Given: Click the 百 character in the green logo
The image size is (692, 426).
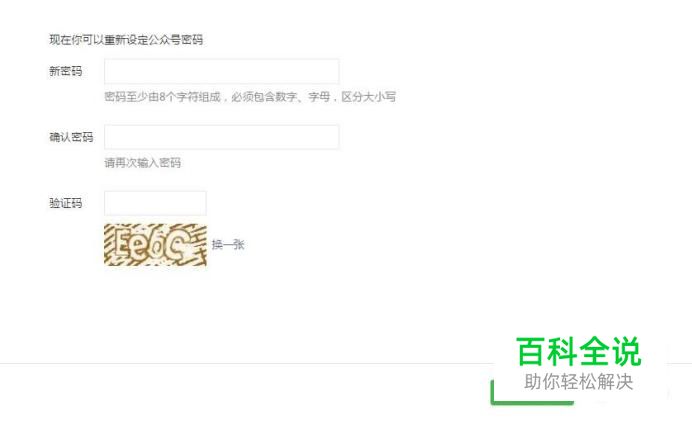Looking at the screenshot, I should pyautogui.click(x=531, y=351).
